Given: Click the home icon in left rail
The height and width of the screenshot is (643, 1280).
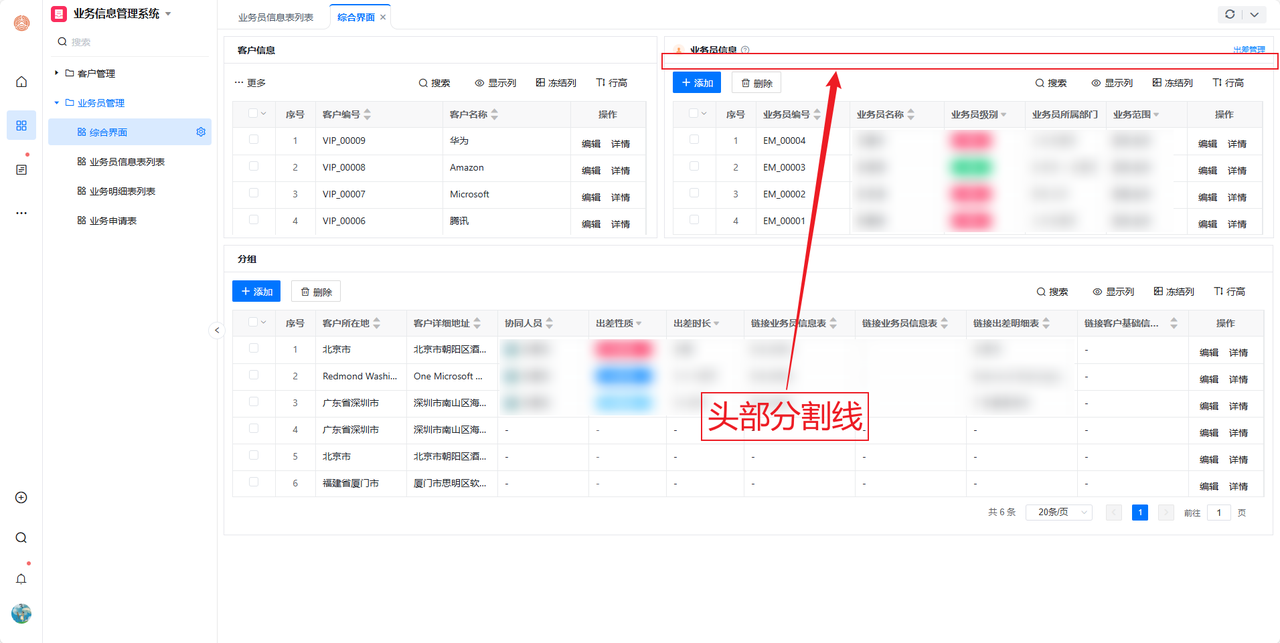Looking at the screenshot, I should coord(21,82).
